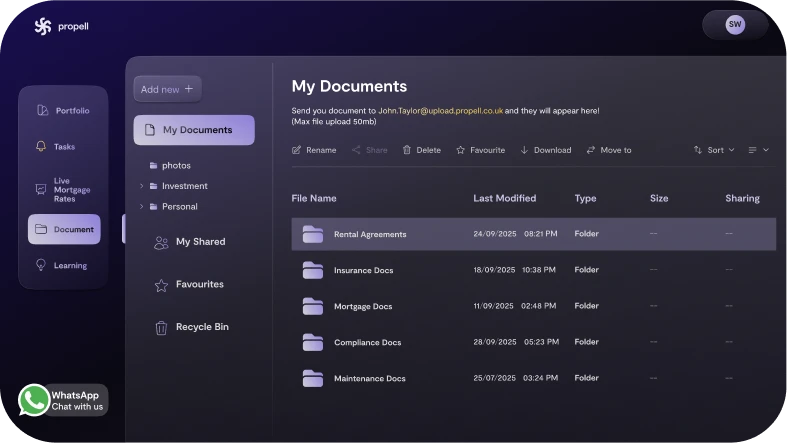Click the Add new button

(167, 89)
